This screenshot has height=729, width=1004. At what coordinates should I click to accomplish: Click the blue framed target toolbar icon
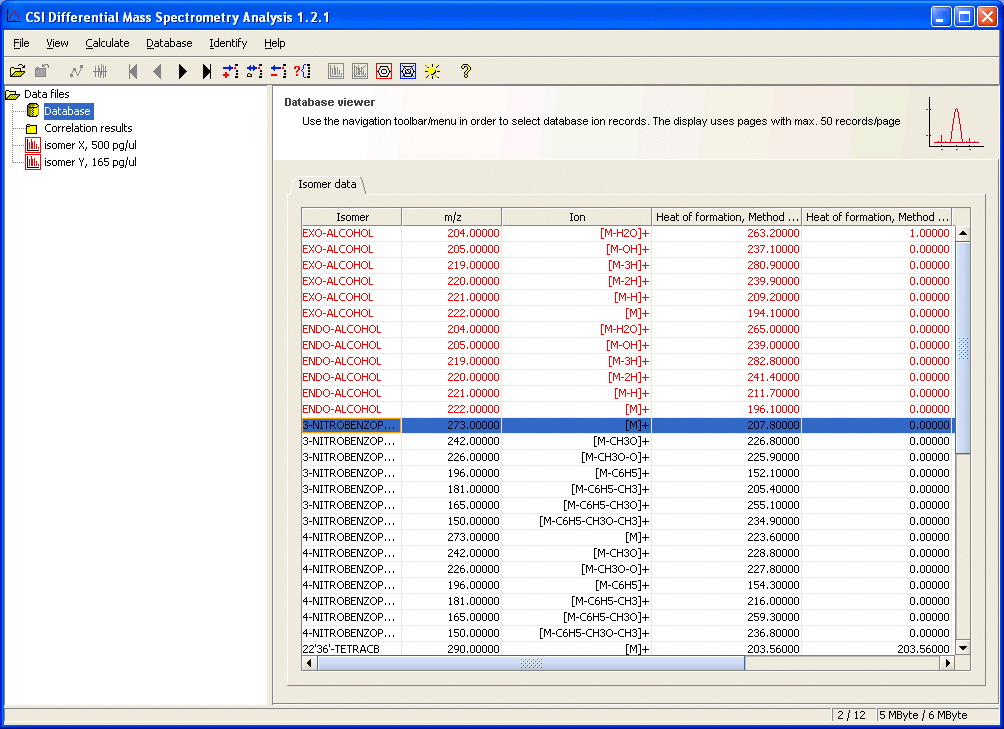[408, 71]
